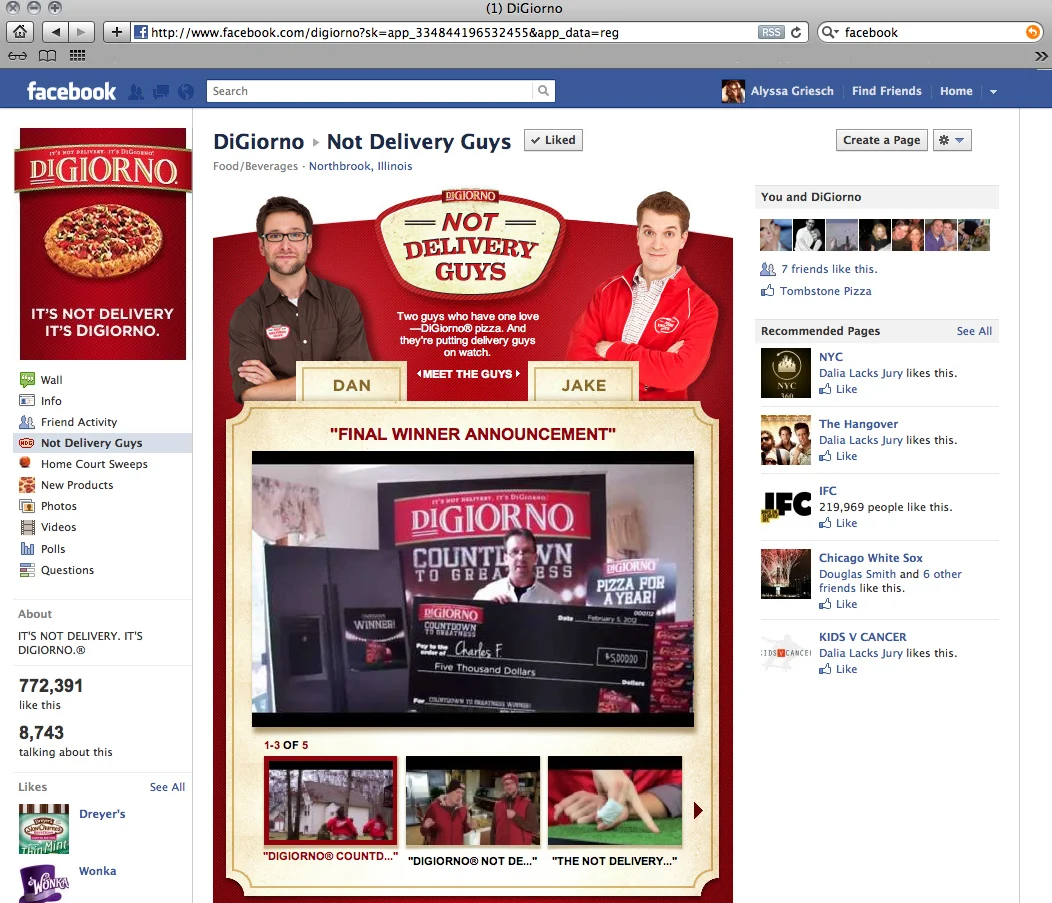
Task: Click Dalia Lacks Jury under NYC
Action: coord(861,373)
